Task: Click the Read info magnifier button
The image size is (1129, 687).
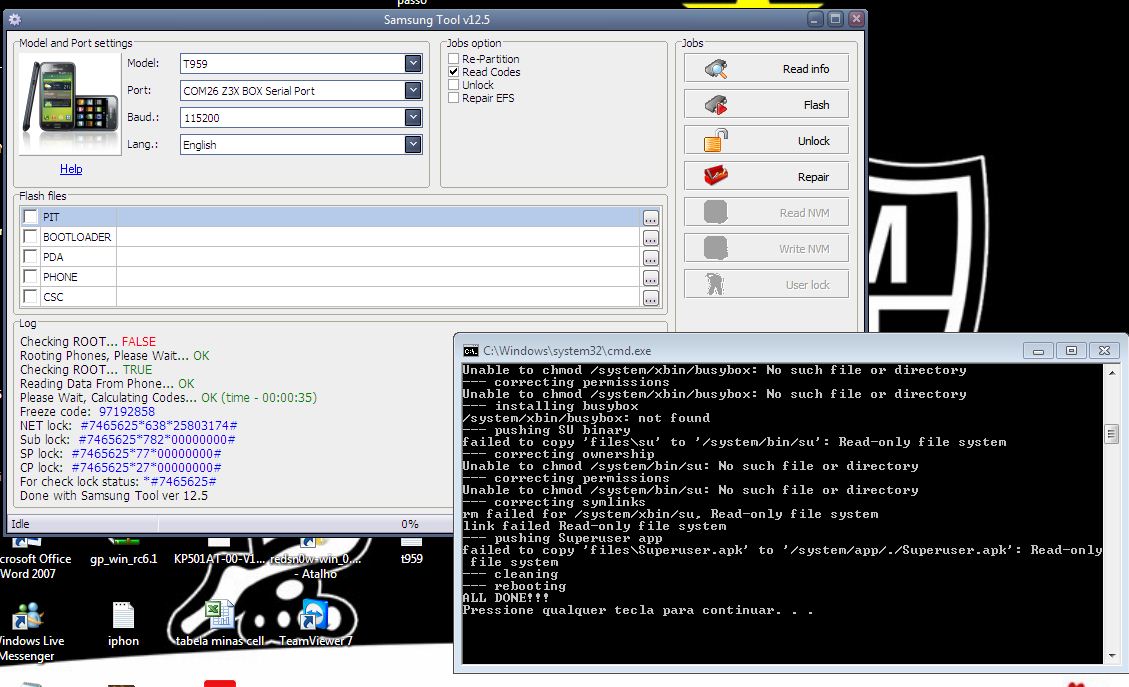Action: [766, 68]
